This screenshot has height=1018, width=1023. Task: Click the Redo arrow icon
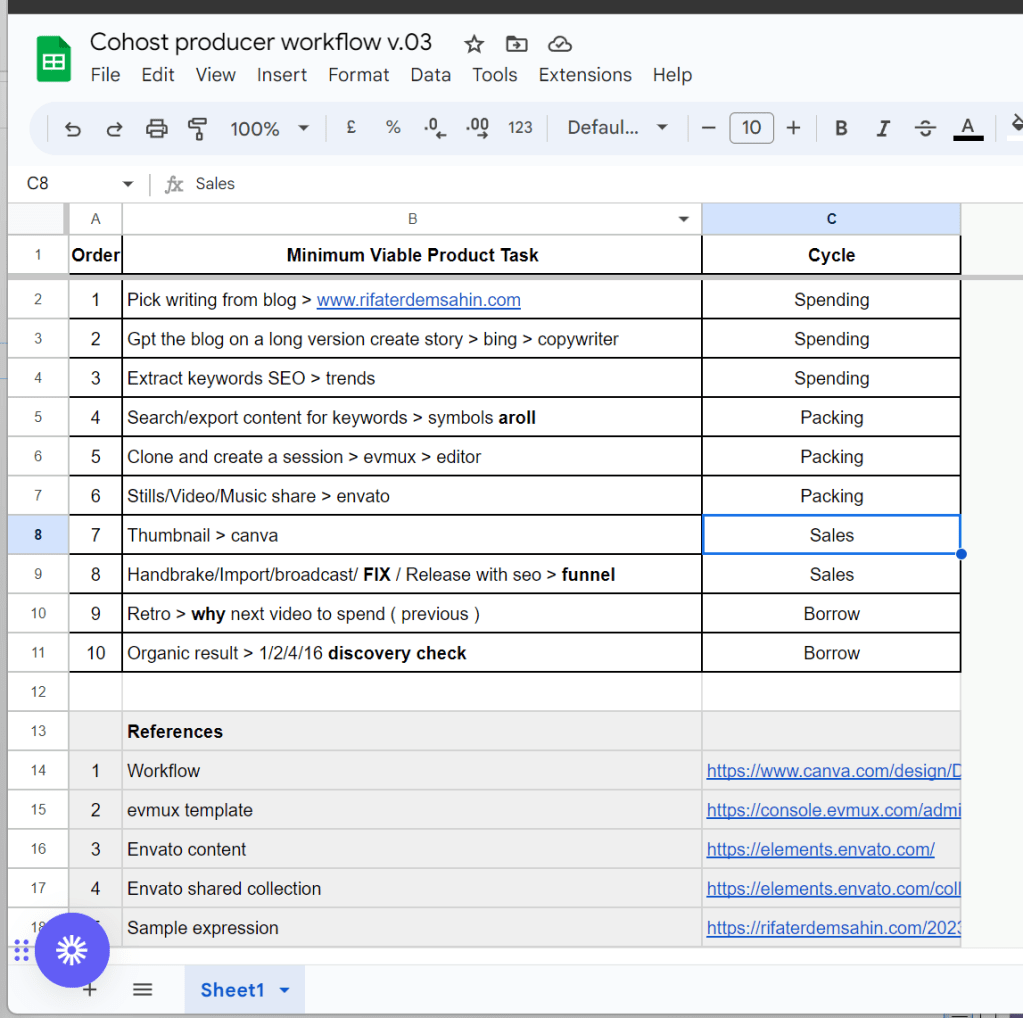114,129
